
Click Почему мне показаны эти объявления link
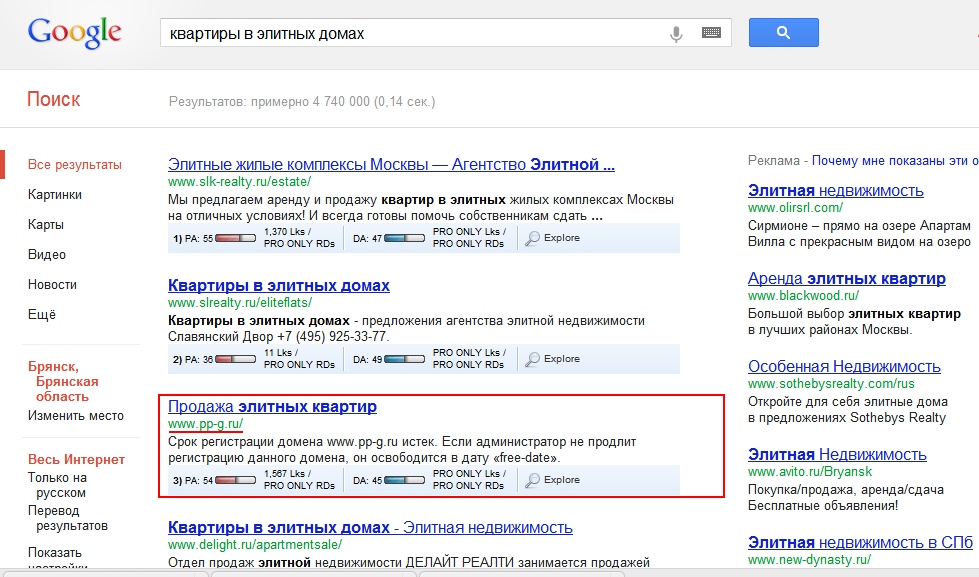tap(895, 161)
